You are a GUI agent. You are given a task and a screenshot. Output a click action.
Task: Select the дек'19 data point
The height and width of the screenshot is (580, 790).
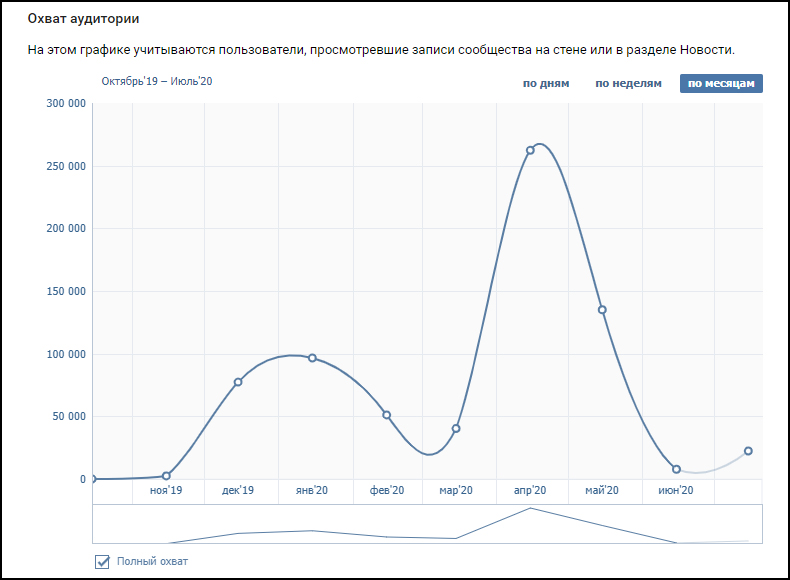238,382
